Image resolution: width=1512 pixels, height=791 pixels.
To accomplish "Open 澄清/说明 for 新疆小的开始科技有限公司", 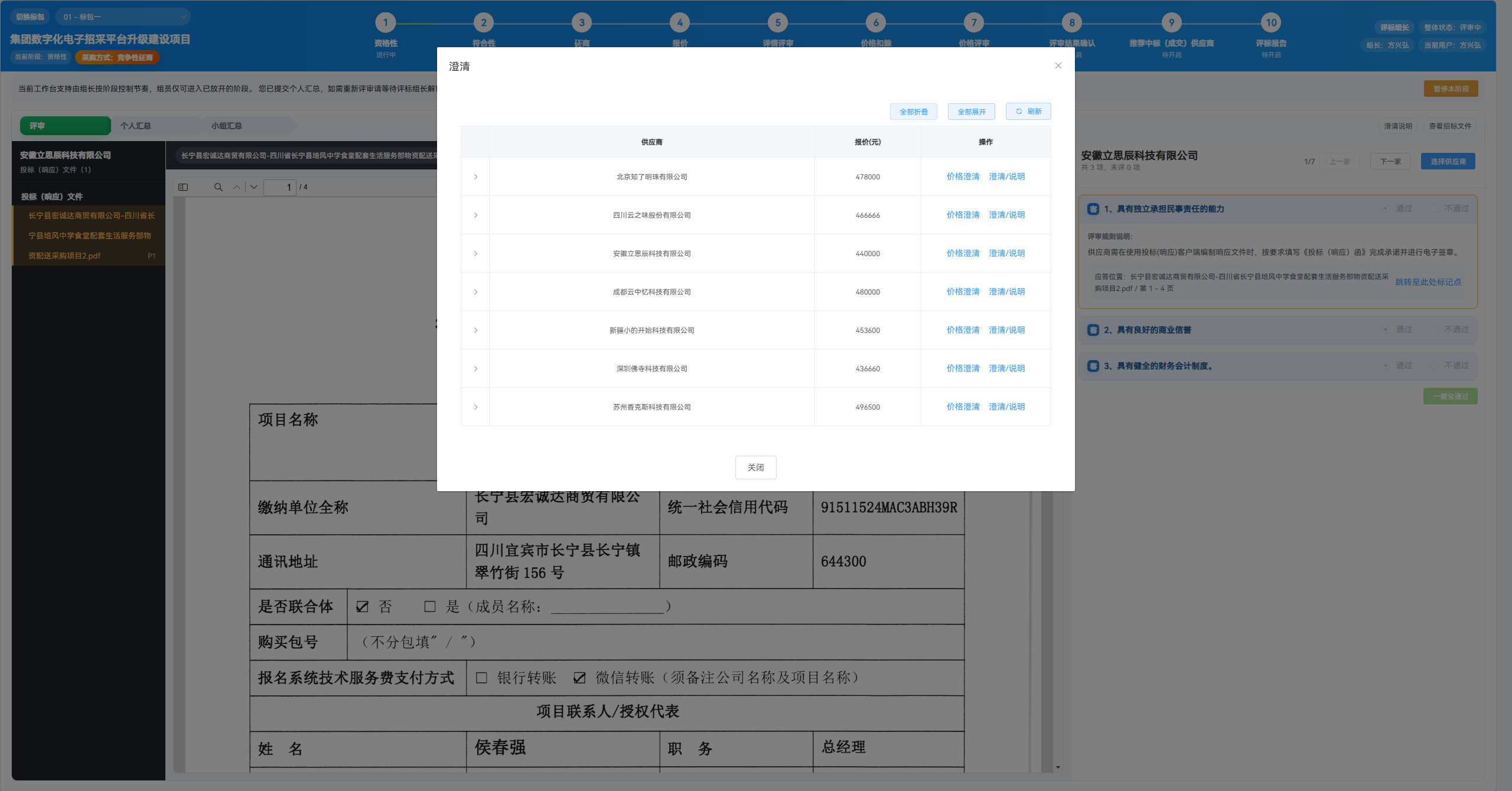I will (x=1007, y=330).
